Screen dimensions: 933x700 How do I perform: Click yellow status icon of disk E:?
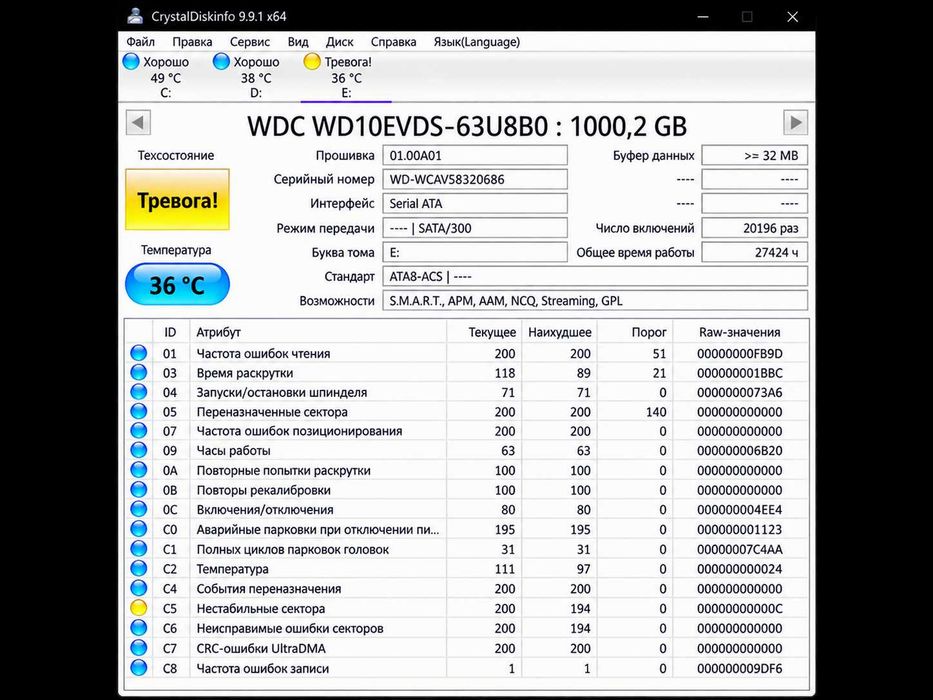[x=312, y=61]
